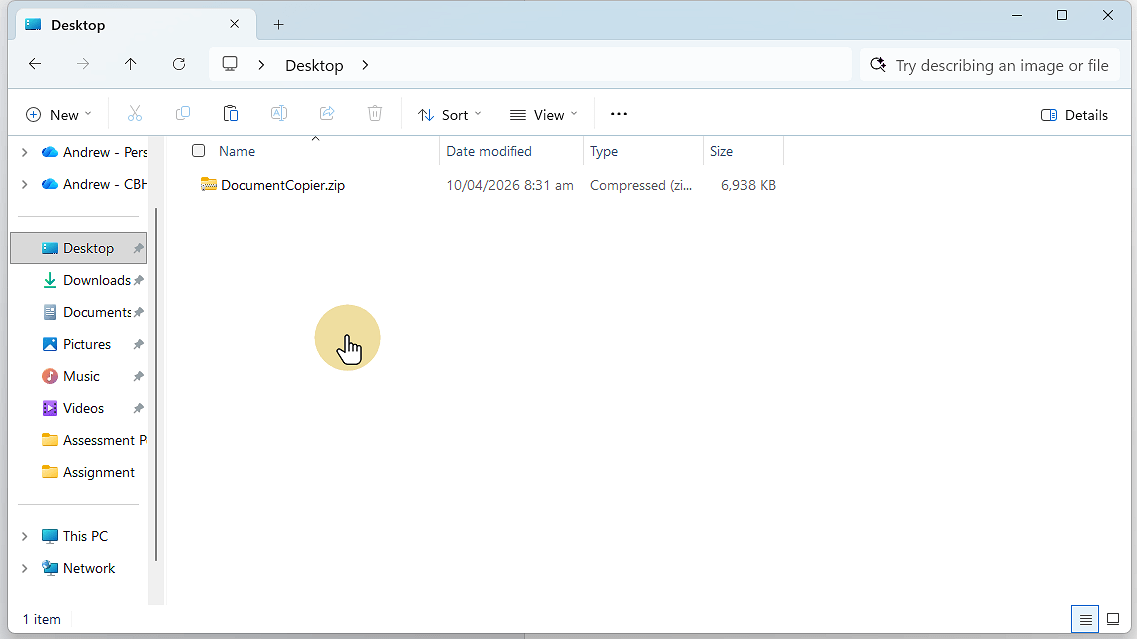This screenshot has height=639, width=1137.
Task: Check the select-all checkbox in the Name column
Action: tap(198, 150)
